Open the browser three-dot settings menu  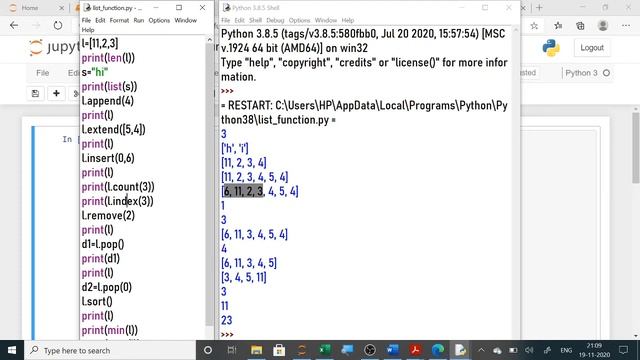coord(626,26)
